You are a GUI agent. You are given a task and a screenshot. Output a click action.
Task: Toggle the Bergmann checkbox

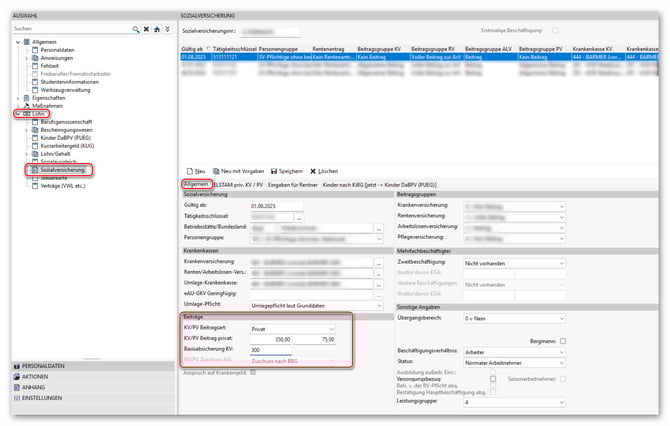(x=564, y=340)
